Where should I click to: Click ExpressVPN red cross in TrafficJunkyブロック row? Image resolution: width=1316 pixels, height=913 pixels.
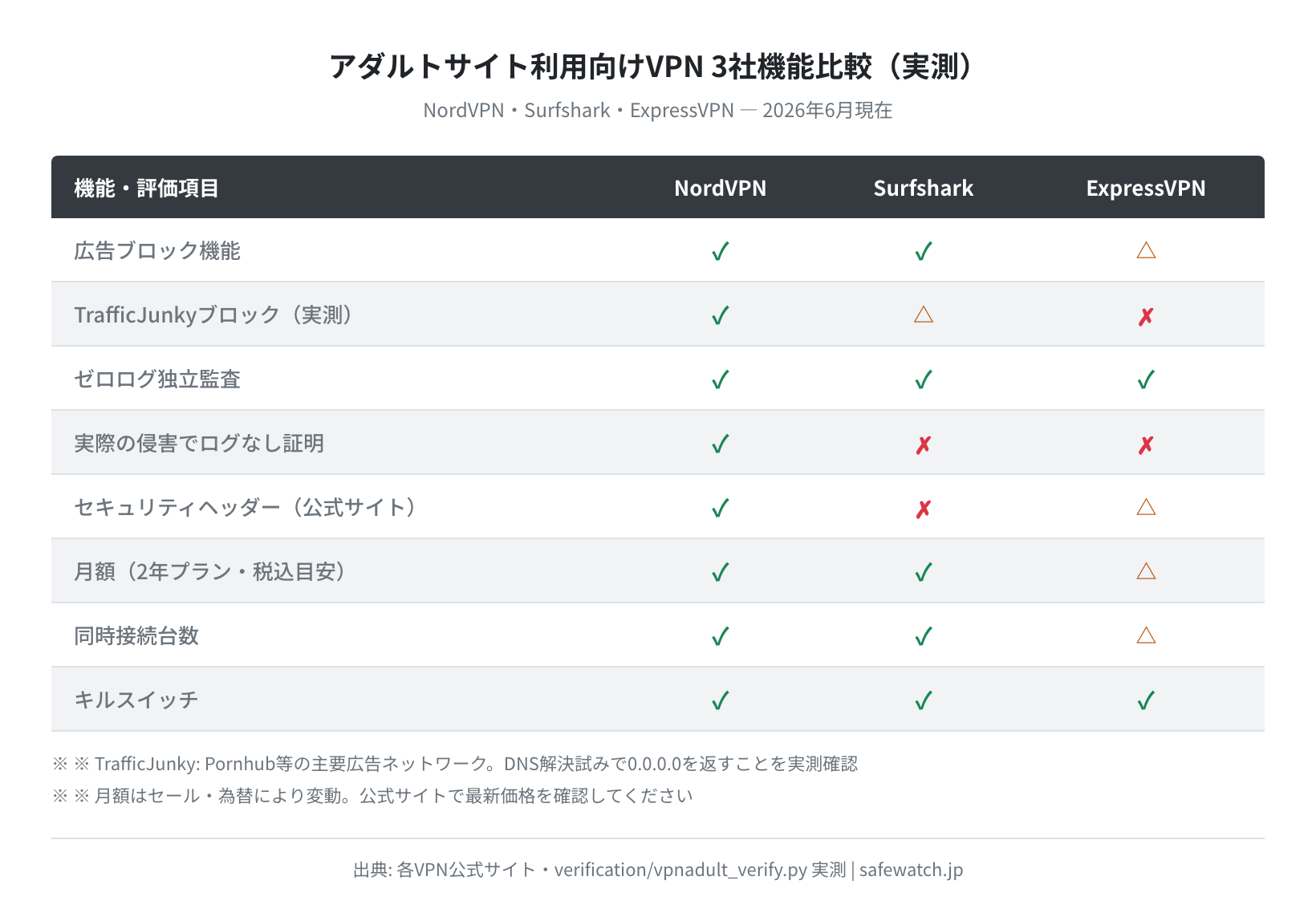point(1146,317)
